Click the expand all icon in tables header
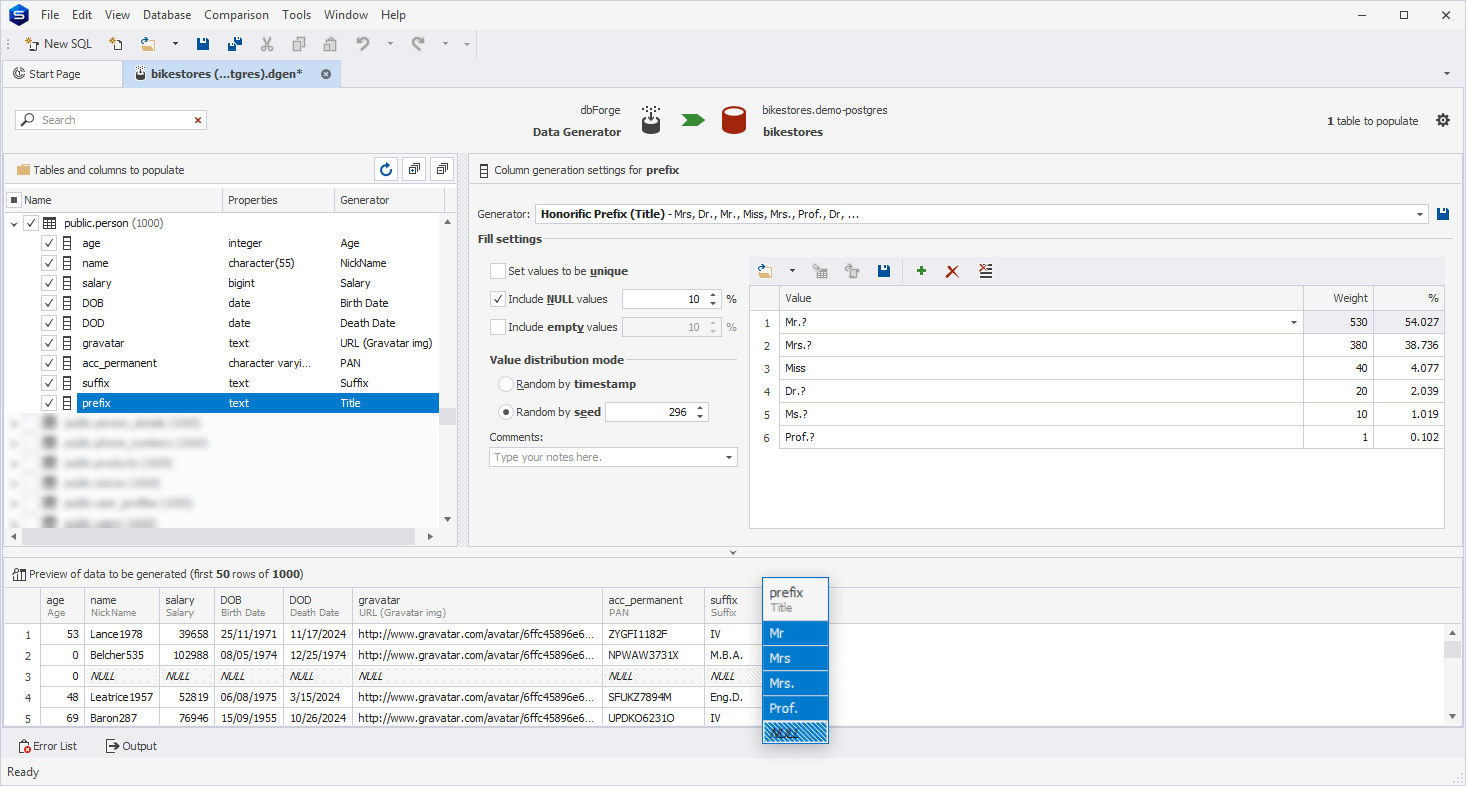 click(415, 170)
